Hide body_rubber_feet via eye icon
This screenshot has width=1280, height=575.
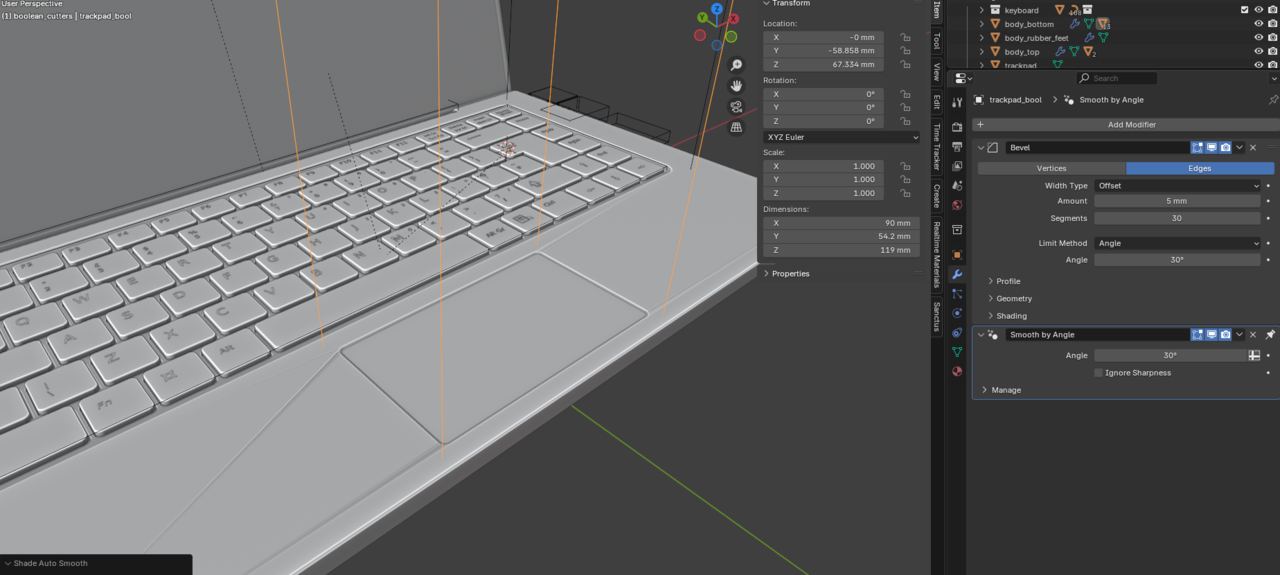[x=1259, y=38]
